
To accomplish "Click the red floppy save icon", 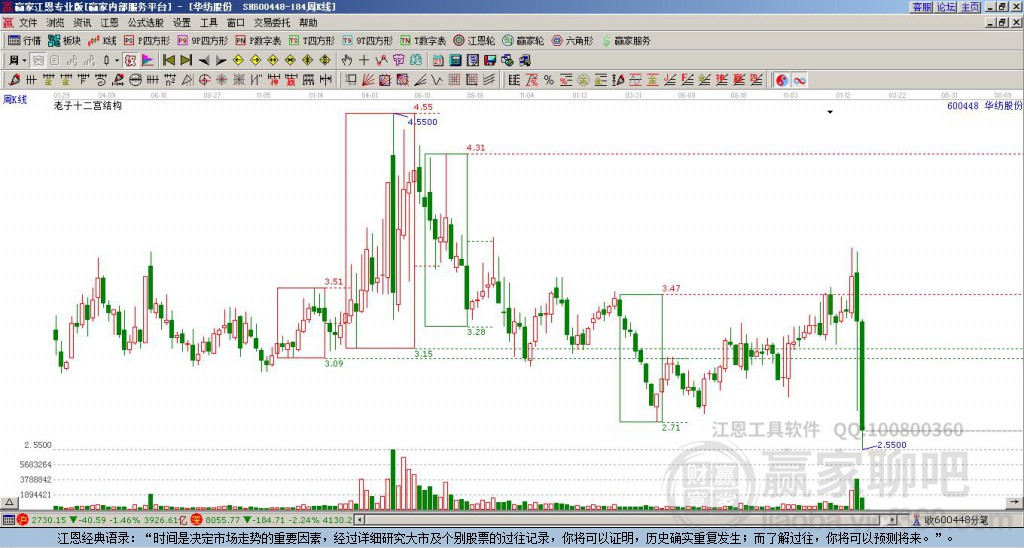I will [490, 61].
